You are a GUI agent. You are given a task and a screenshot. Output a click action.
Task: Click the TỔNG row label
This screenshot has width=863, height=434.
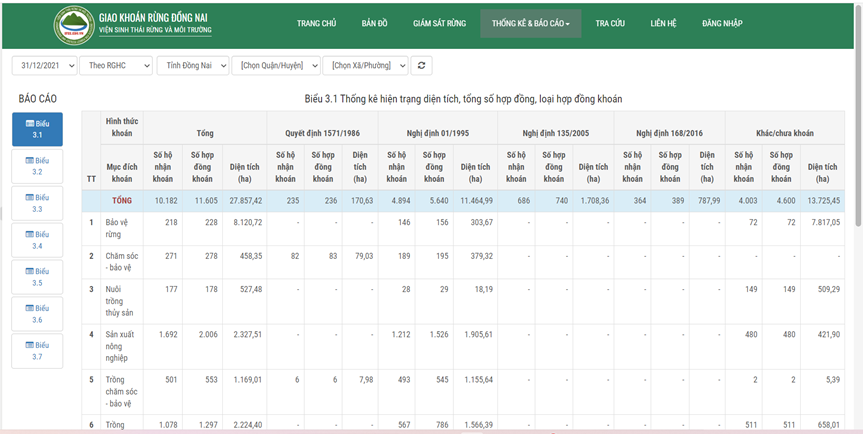(x=122, y=201)
